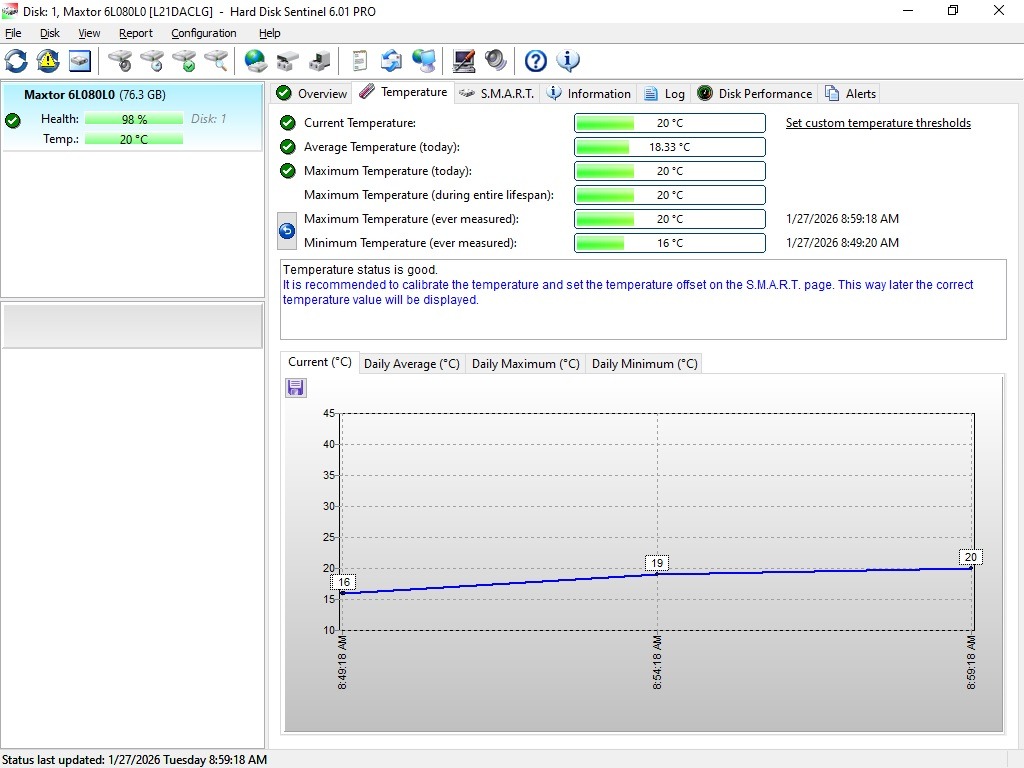Screen dimensions: 1024x768
Task: Click the notepad document toolbar icon
Action: [x=360, y=61]
